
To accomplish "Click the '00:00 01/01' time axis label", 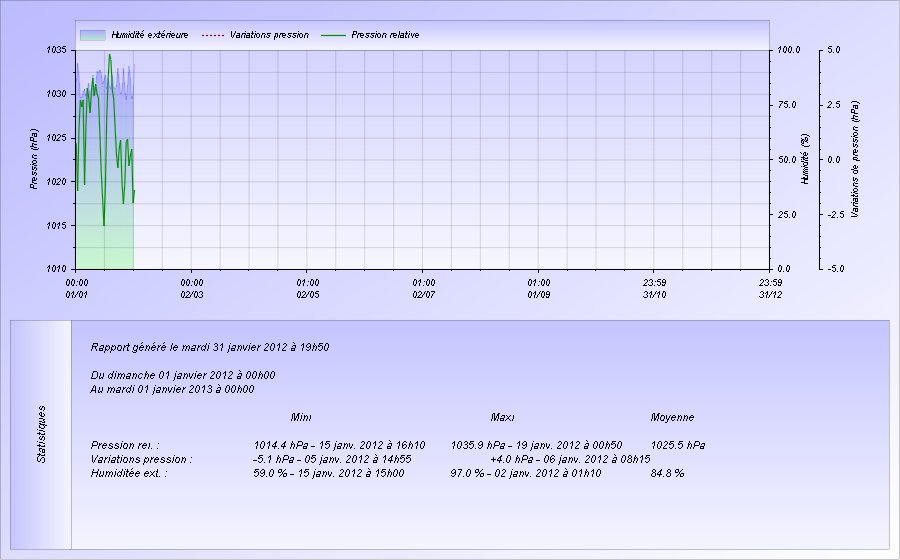I will tap(77, 289).
